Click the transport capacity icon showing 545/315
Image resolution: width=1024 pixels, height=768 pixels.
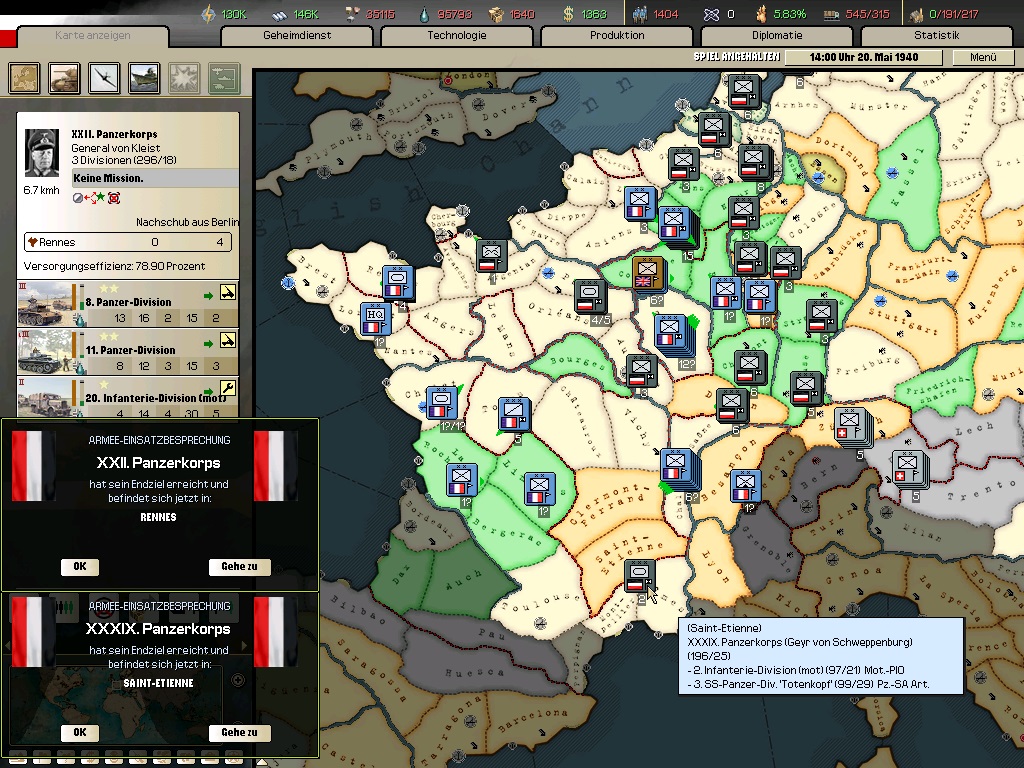pos(831,14)
